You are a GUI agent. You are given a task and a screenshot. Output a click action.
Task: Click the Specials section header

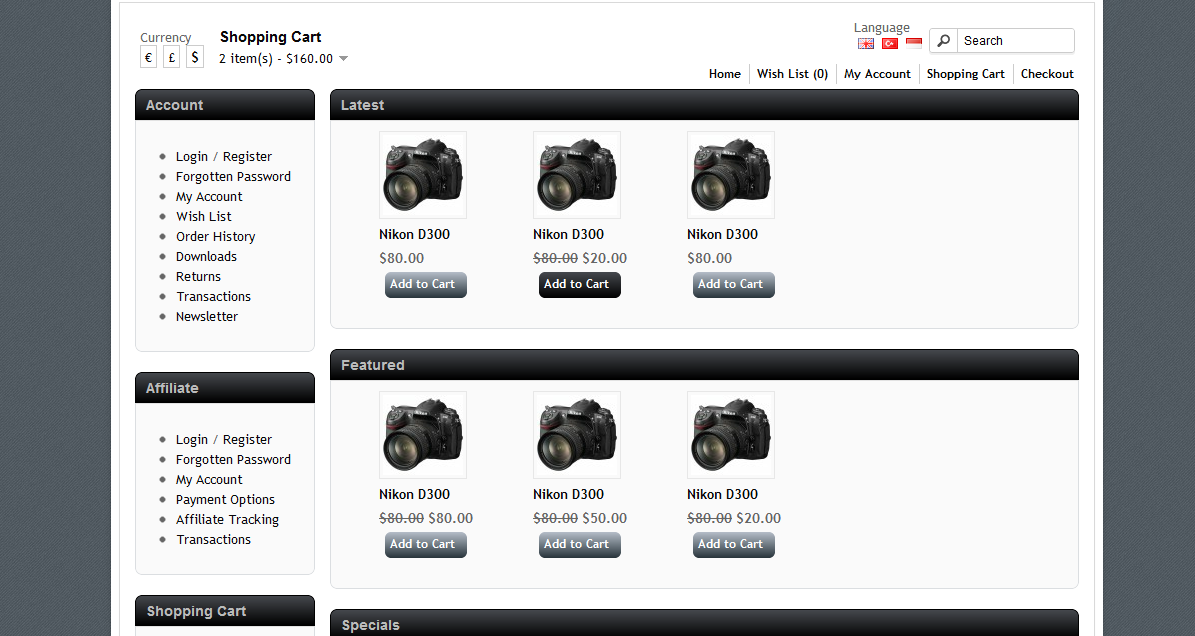(x=704, y=623)
